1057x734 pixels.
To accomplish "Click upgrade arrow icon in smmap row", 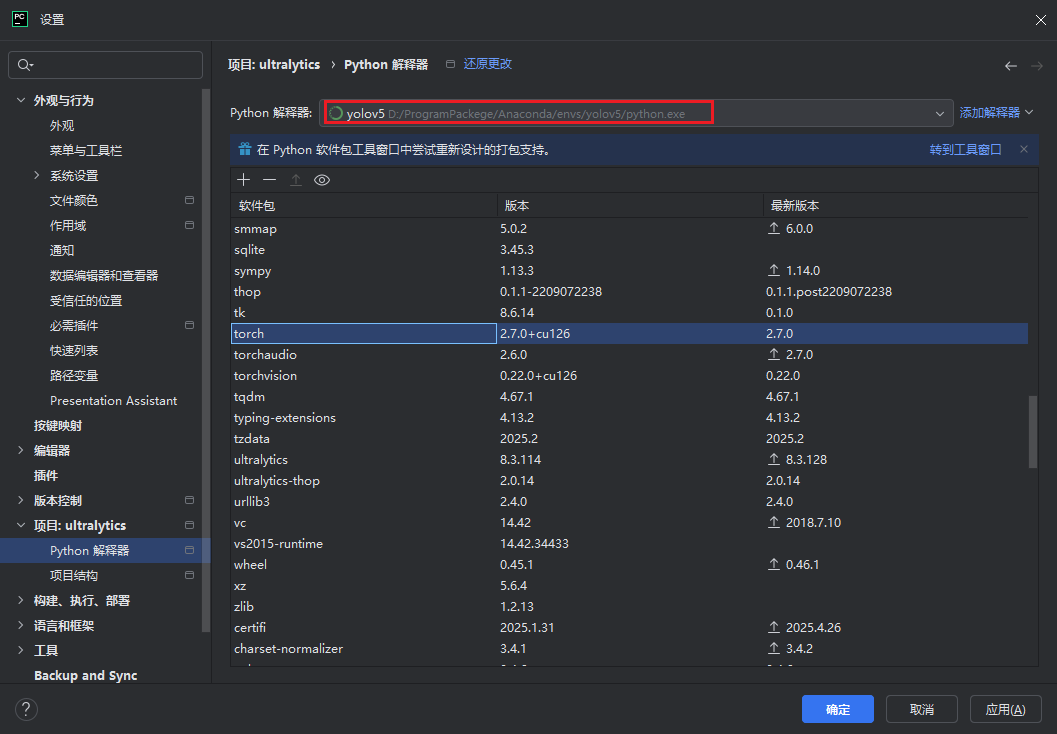I will 774,228.
